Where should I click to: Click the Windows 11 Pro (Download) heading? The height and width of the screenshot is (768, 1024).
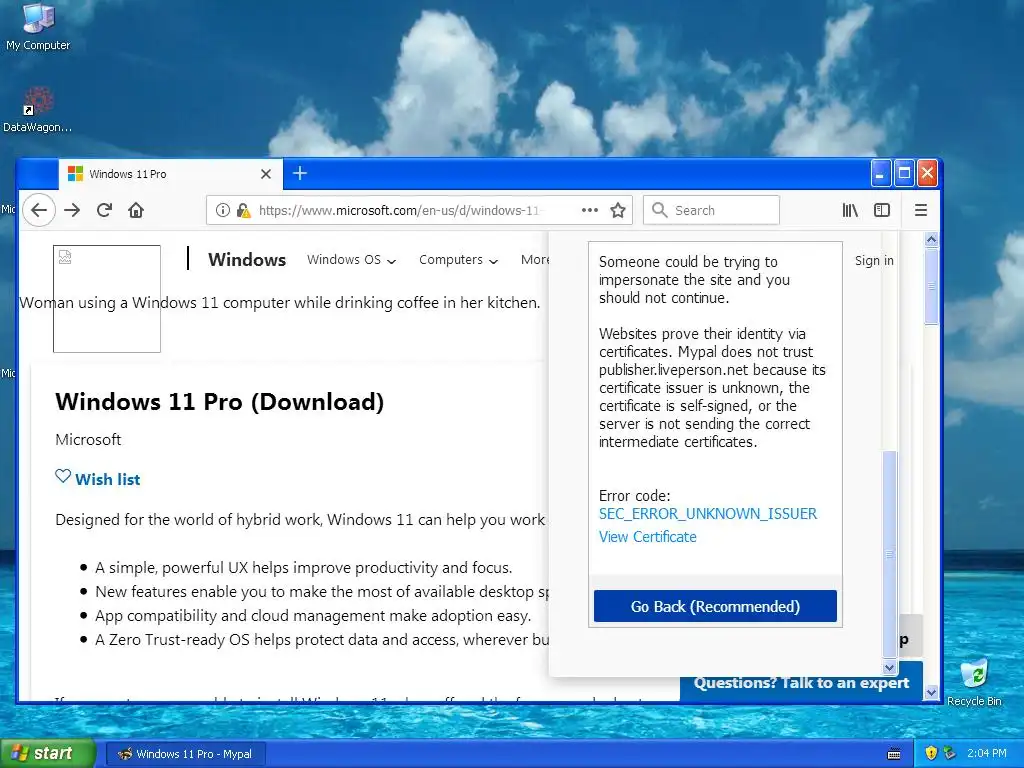(x=219, y=402)
